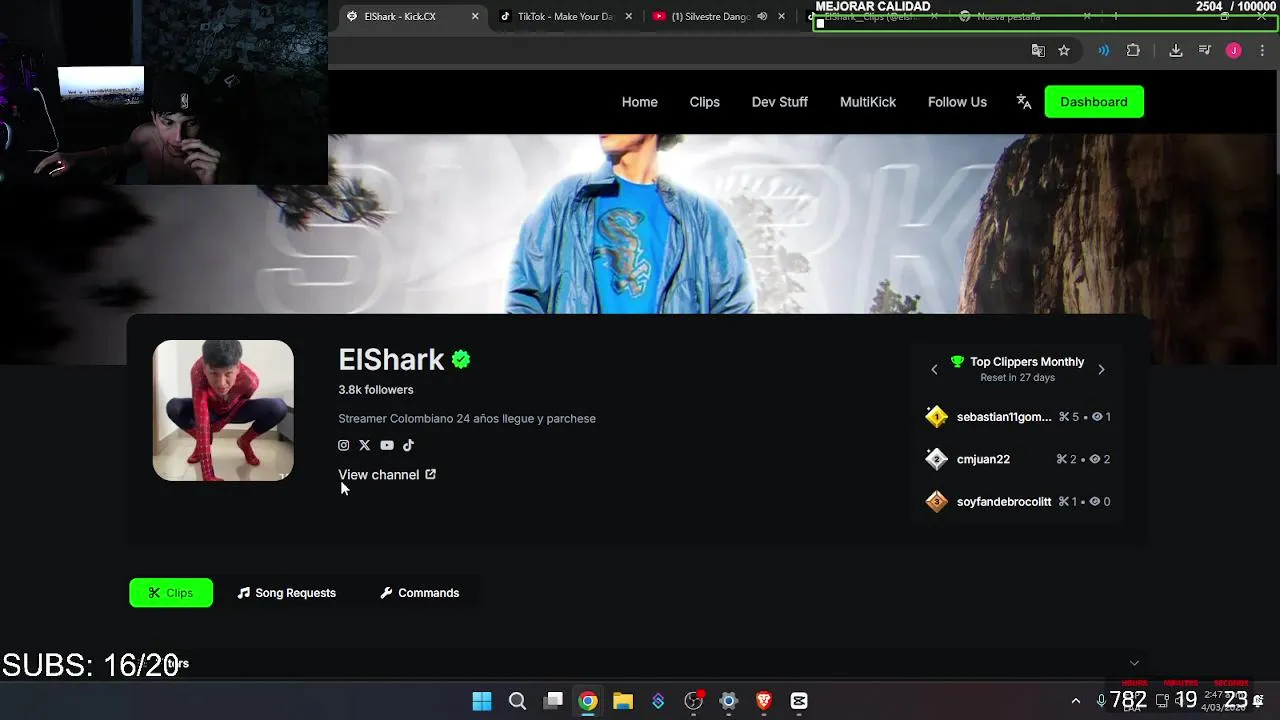Click the green verified badge next to ElShark
The height and width of the screenshot is (720, 1280).
461,359
